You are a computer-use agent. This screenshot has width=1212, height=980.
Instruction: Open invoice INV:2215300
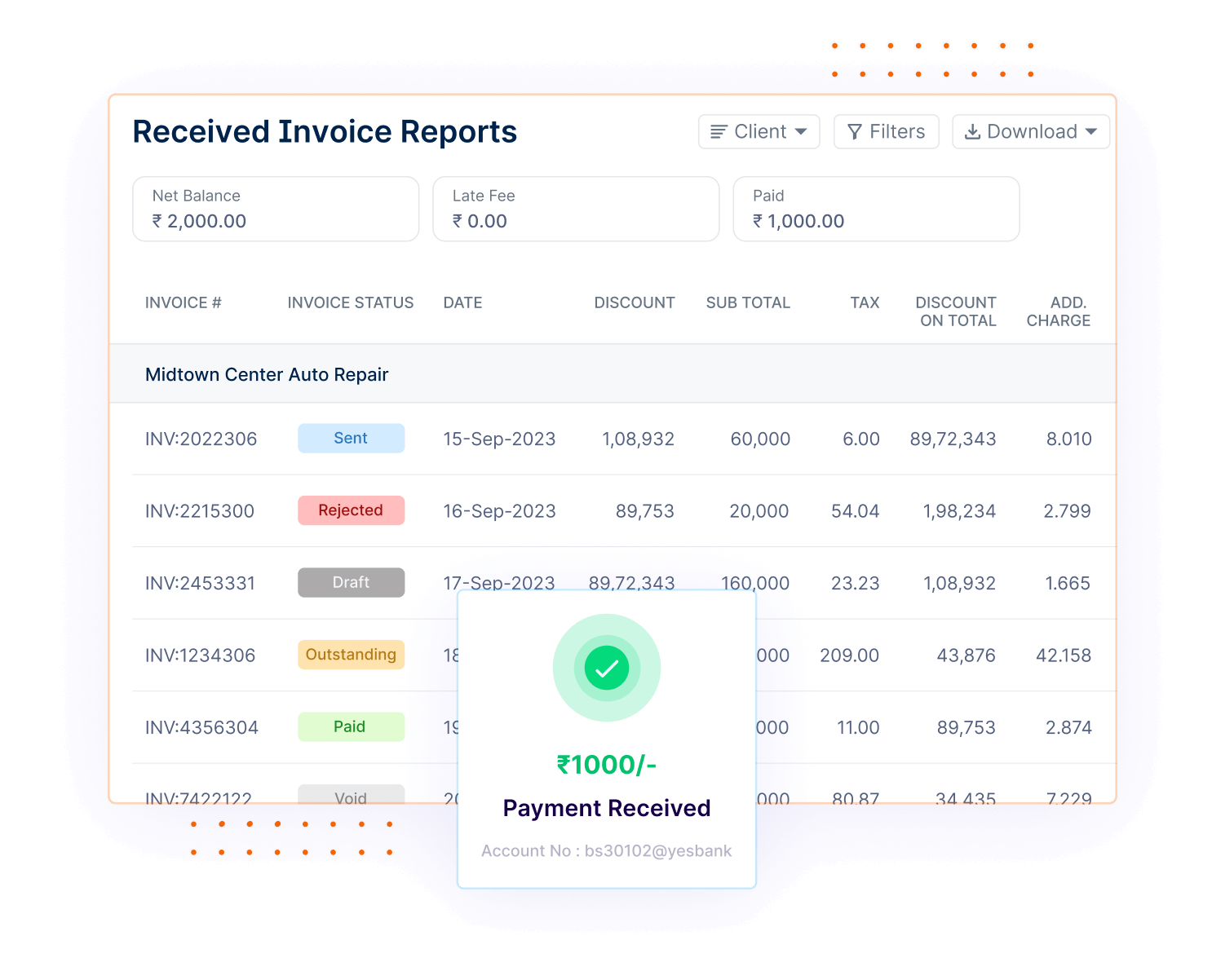[200, 511]
